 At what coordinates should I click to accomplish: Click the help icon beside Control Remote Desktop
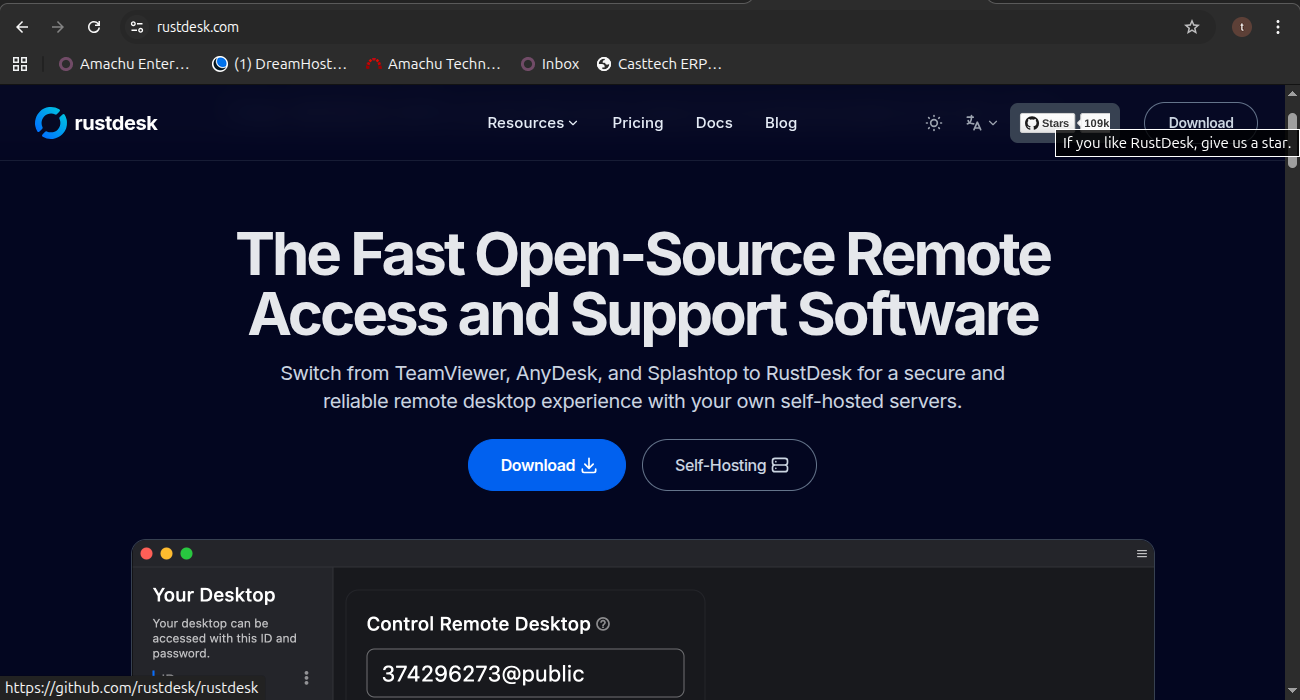[x=603, y=624]
